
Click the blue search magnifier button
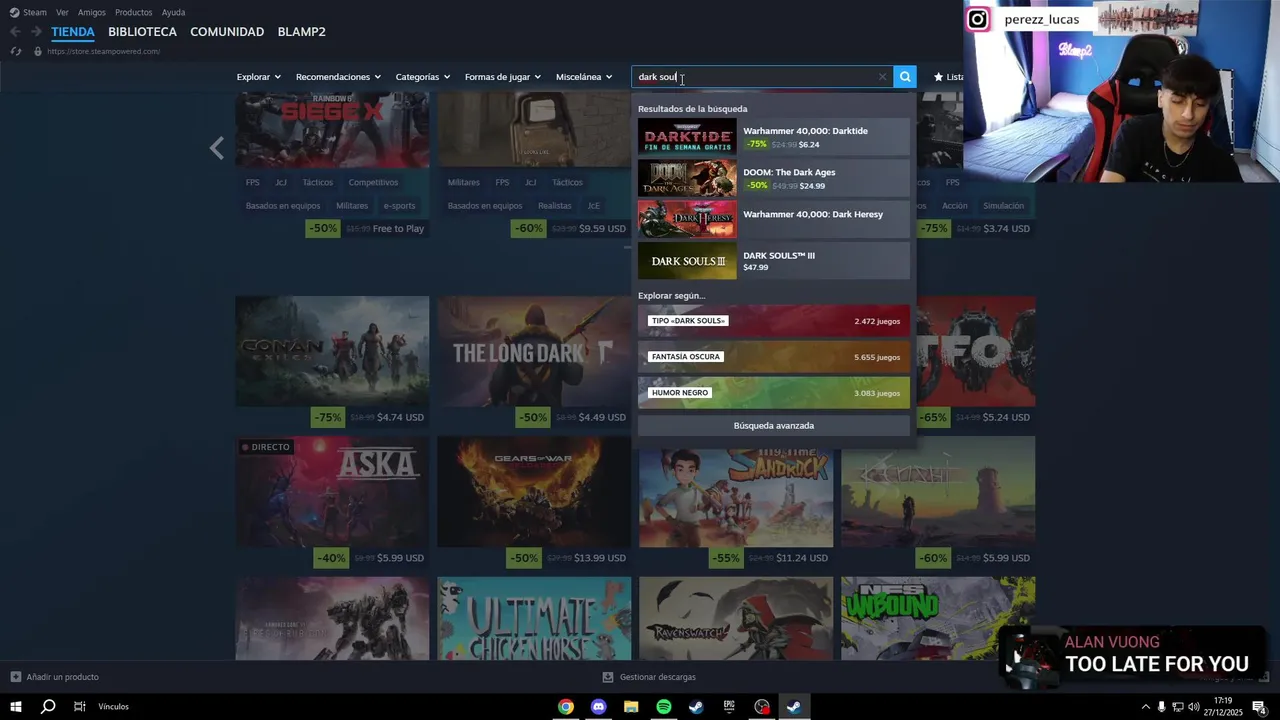pos(905,77)
